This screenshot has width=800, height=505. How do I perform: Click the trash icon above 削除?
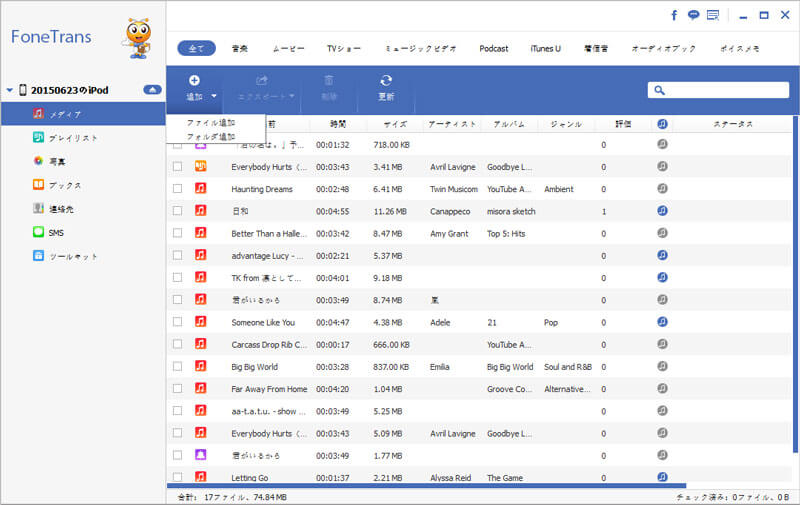tap(329, 80)
